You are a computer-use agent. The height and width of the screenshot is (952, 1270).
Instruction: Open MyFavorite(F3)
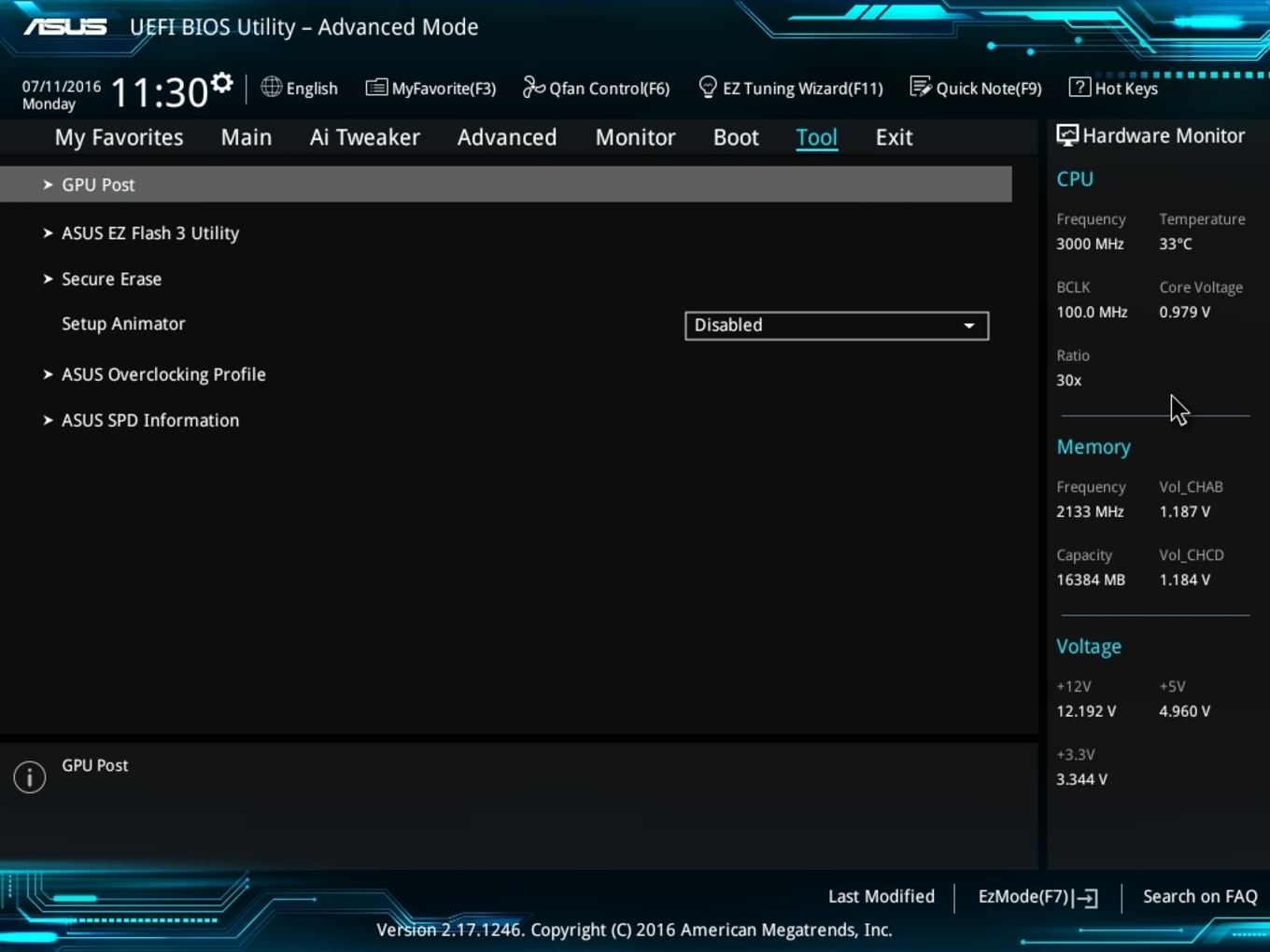click(x=430, y=88)
